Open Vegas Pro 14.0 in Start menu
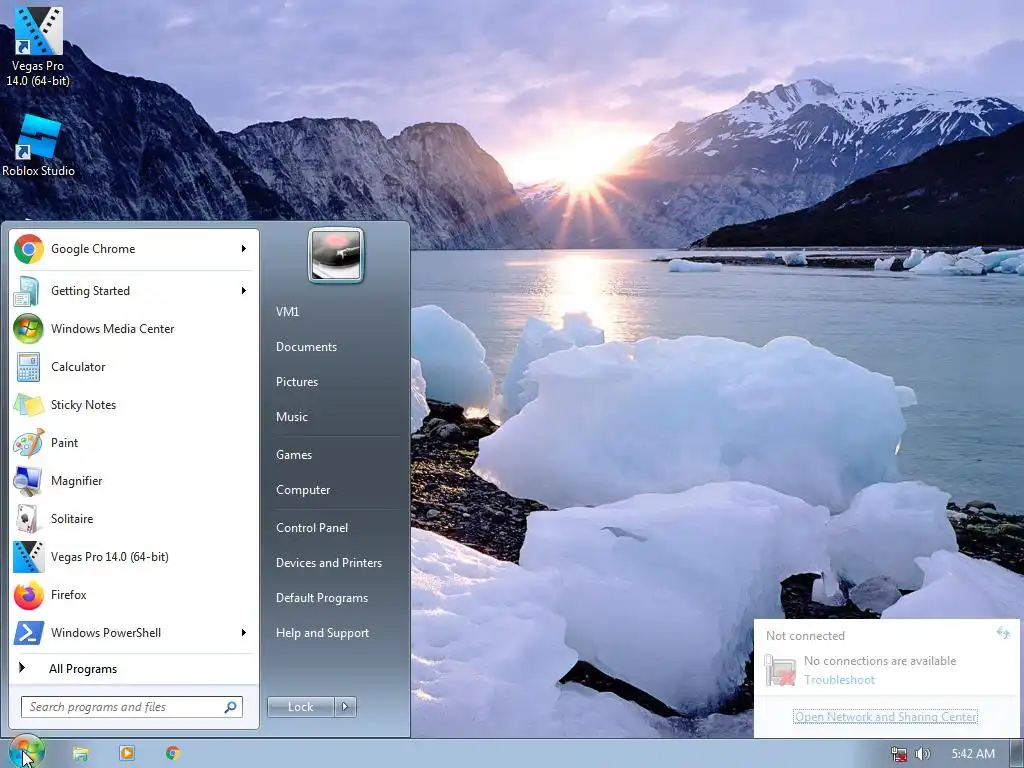The height and width of the screenshot is (768, 1024). (133, 556)
